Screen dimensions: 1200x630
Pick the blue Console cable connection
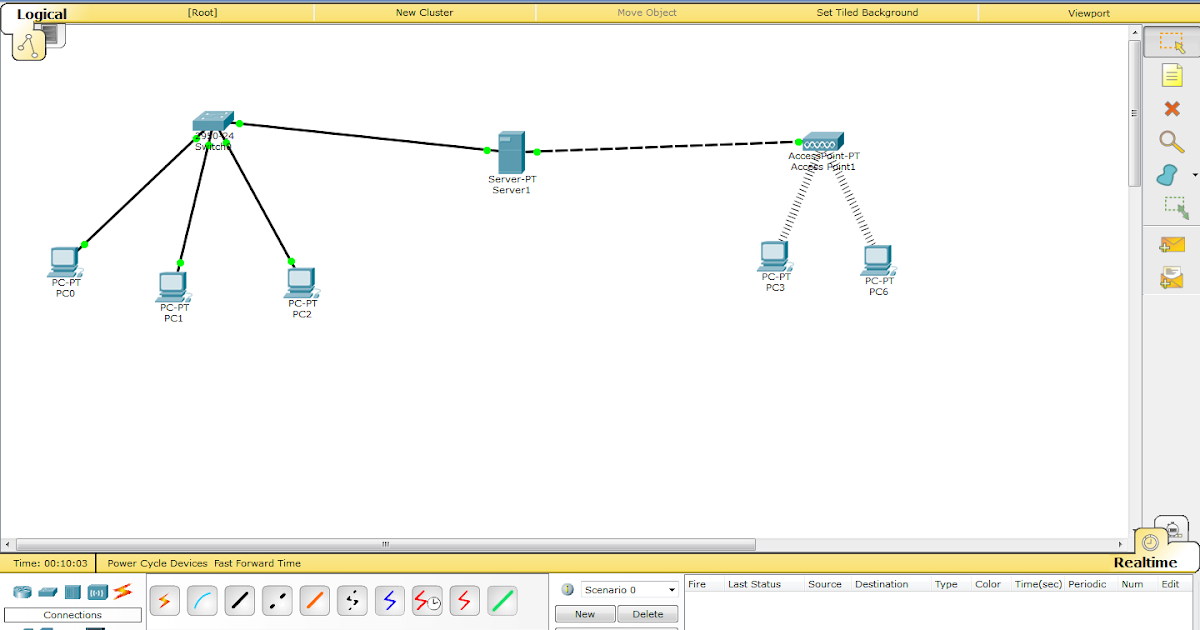(202, 600)
